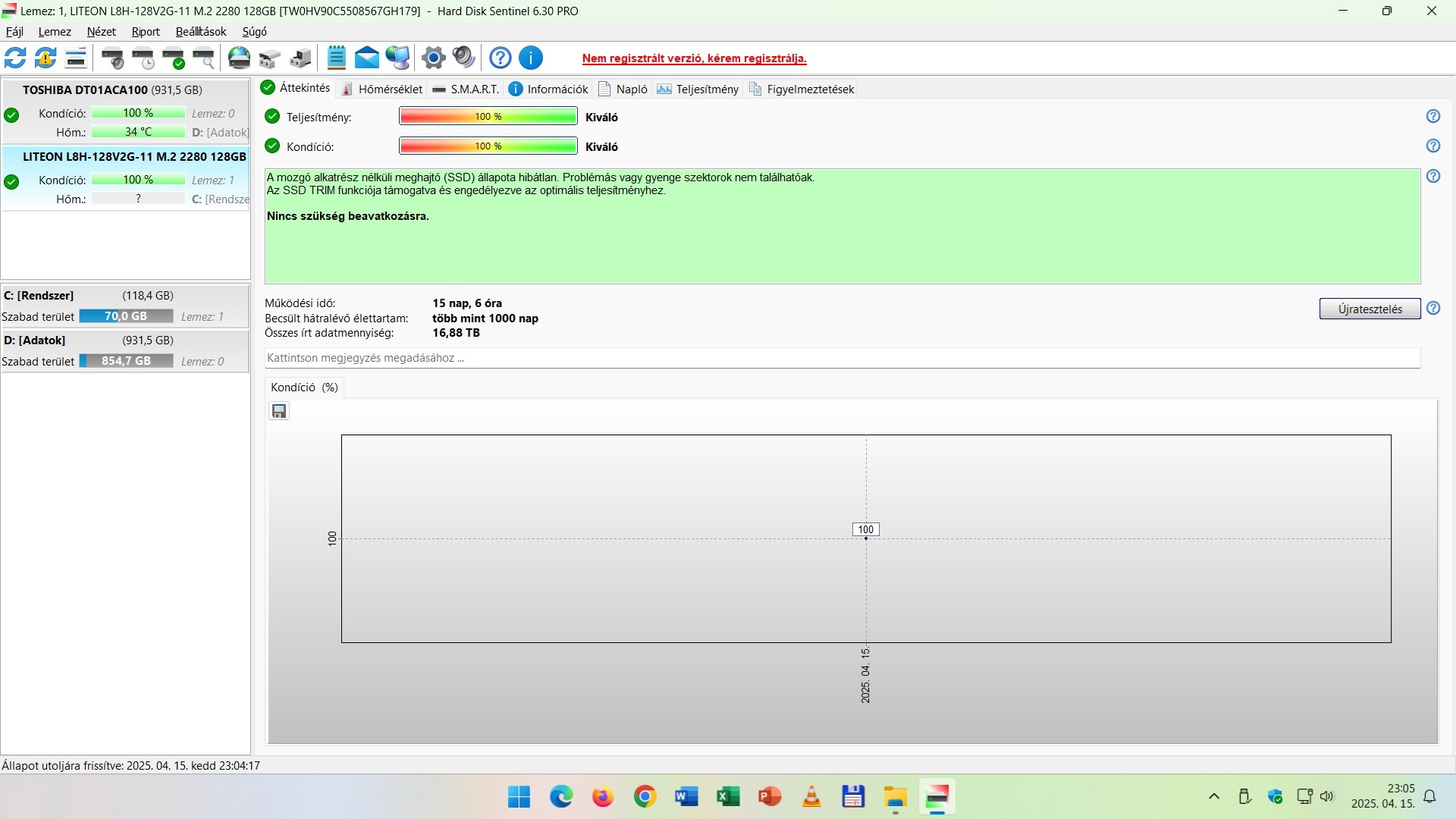1456x819 pixels.
Task: Open settings via gear toolbar icon
Action: (433, 58)
